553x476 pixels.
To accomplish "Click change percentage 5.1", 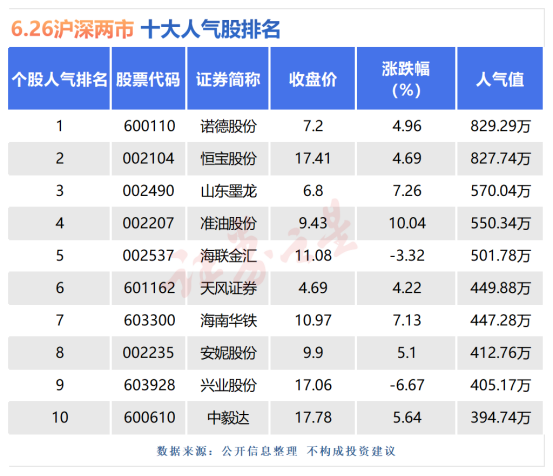I will 407,353.
